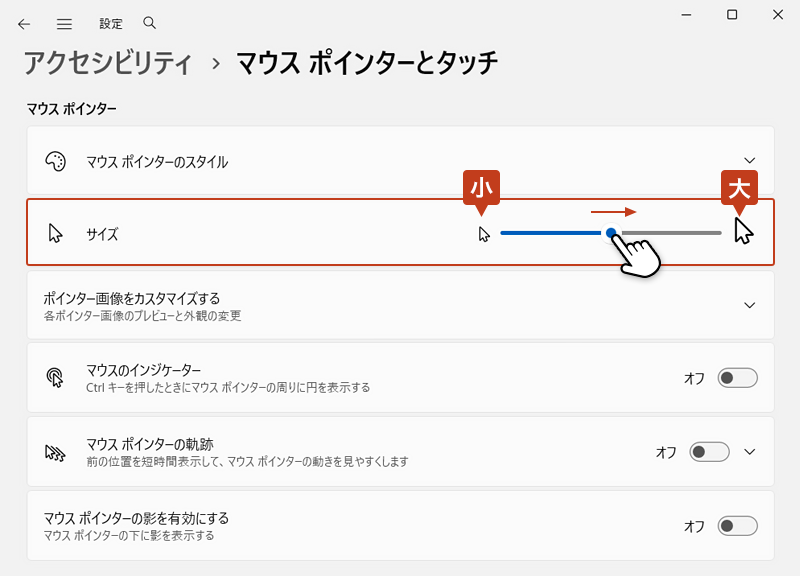800x576 pixels.
Task: Expand the pointer trails chevron
Action: (750, 451)
